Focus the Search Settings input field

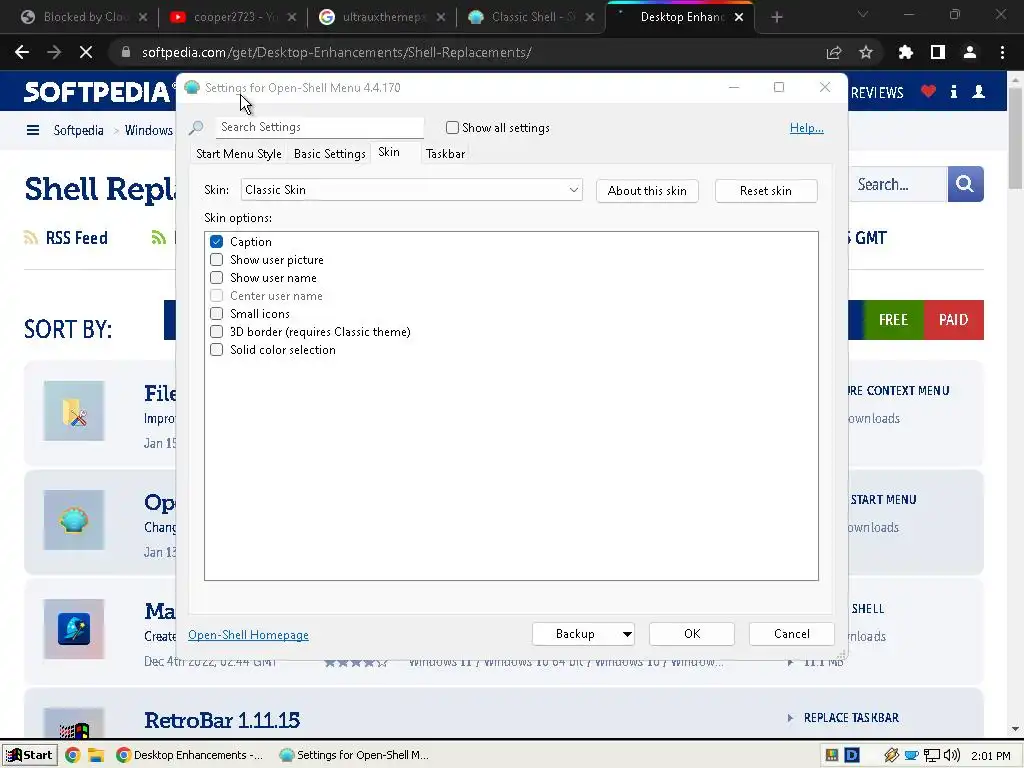tap(320, 127)
